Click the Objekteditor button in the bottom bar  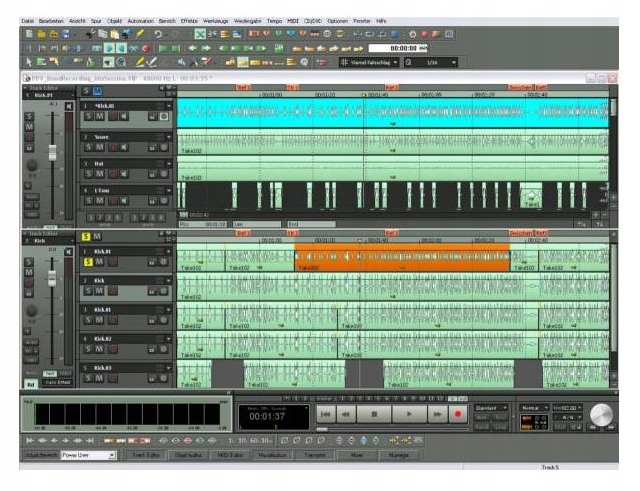tap(188, 455)
